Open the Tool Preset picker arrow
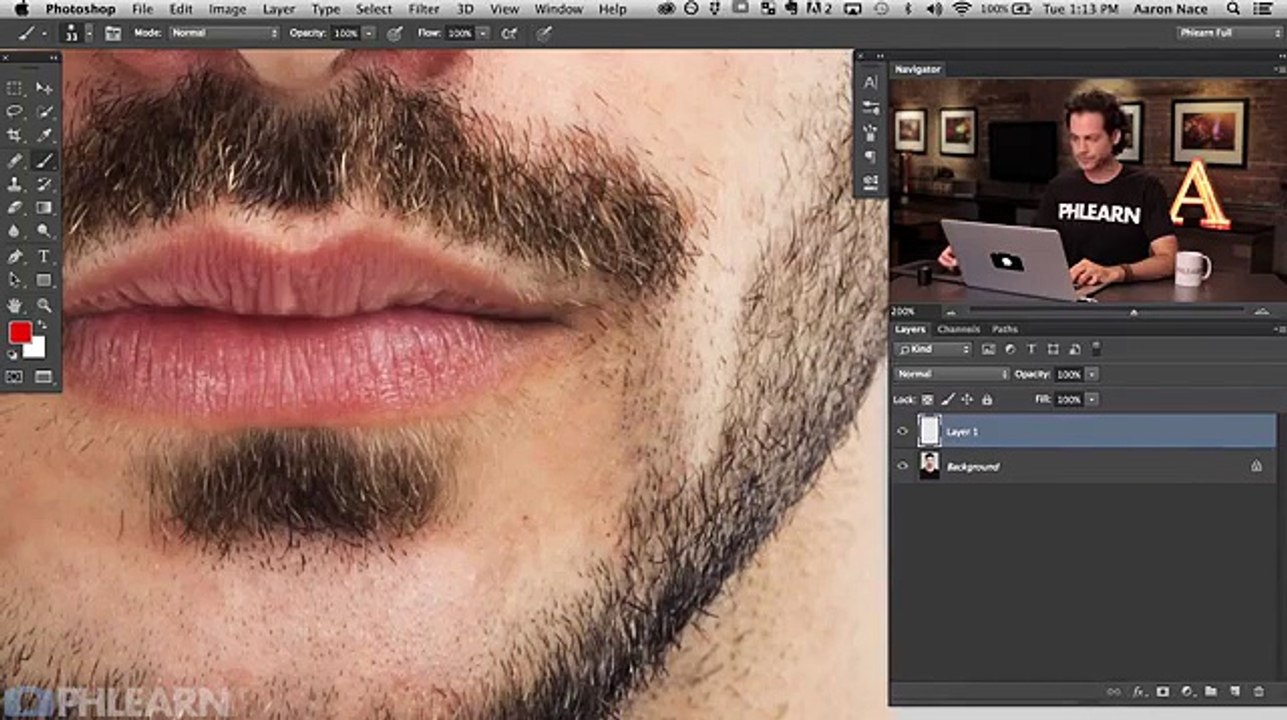The width and height of the screenshot is (1287, 720). click(44, 33)
